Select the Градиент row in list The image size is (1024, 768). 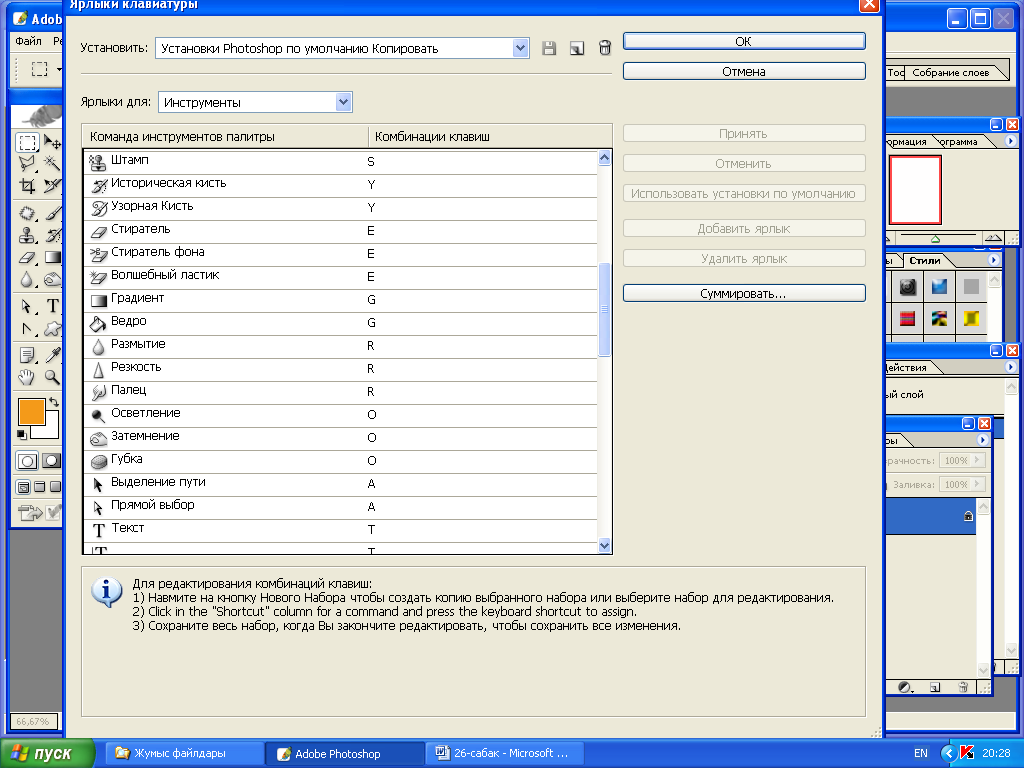[341, 299]
